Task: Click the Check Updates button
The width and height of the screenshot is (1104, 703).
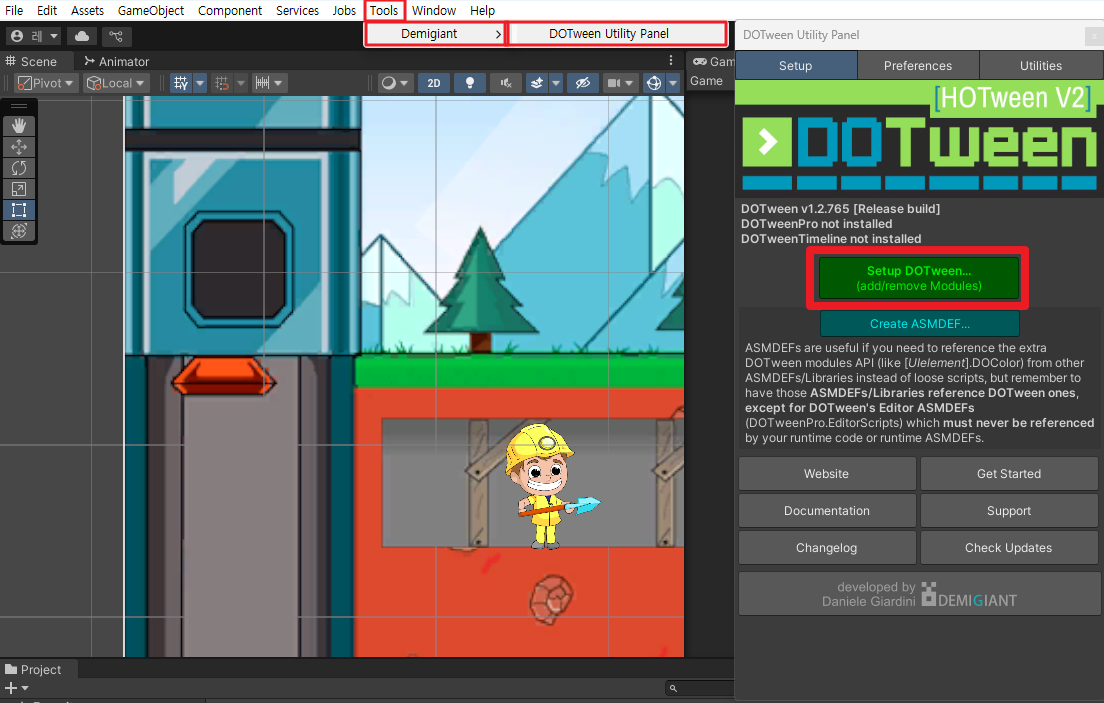Action: pos(1008,548)
